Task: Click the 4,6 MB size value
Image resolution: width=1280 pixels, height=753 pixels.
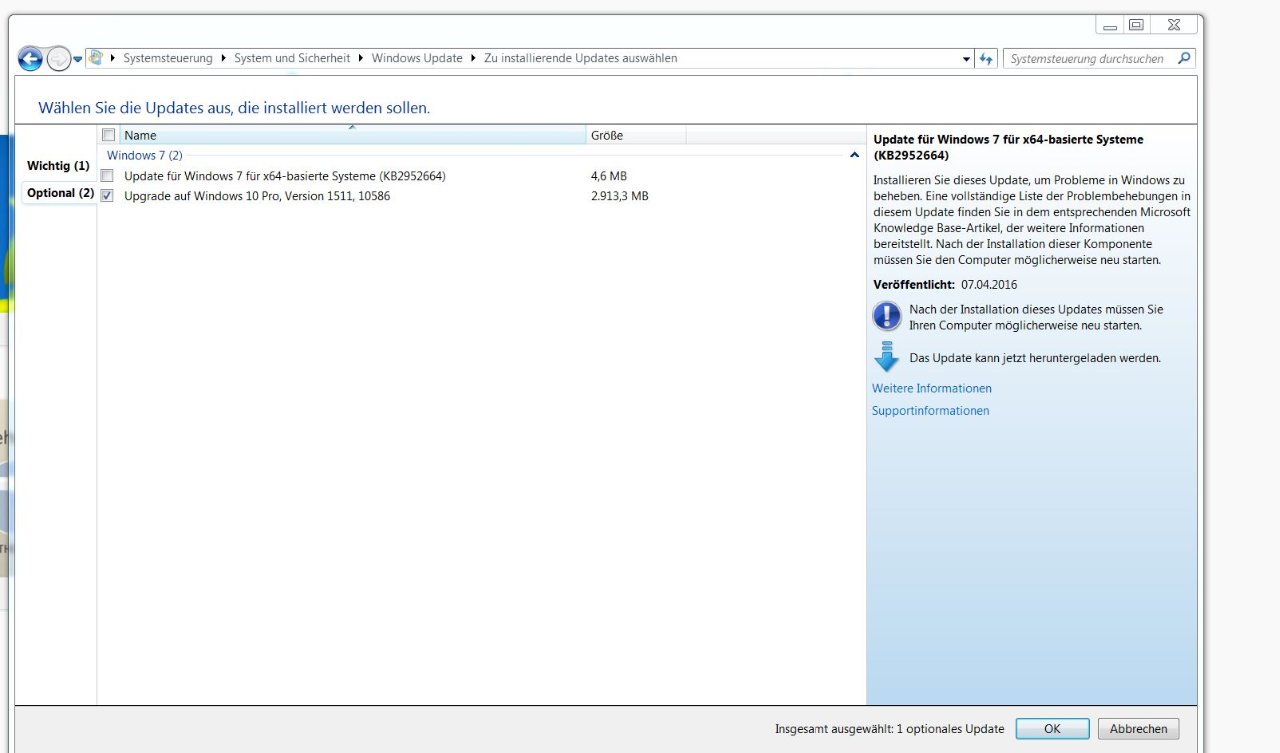Action: tap(609, 176)
